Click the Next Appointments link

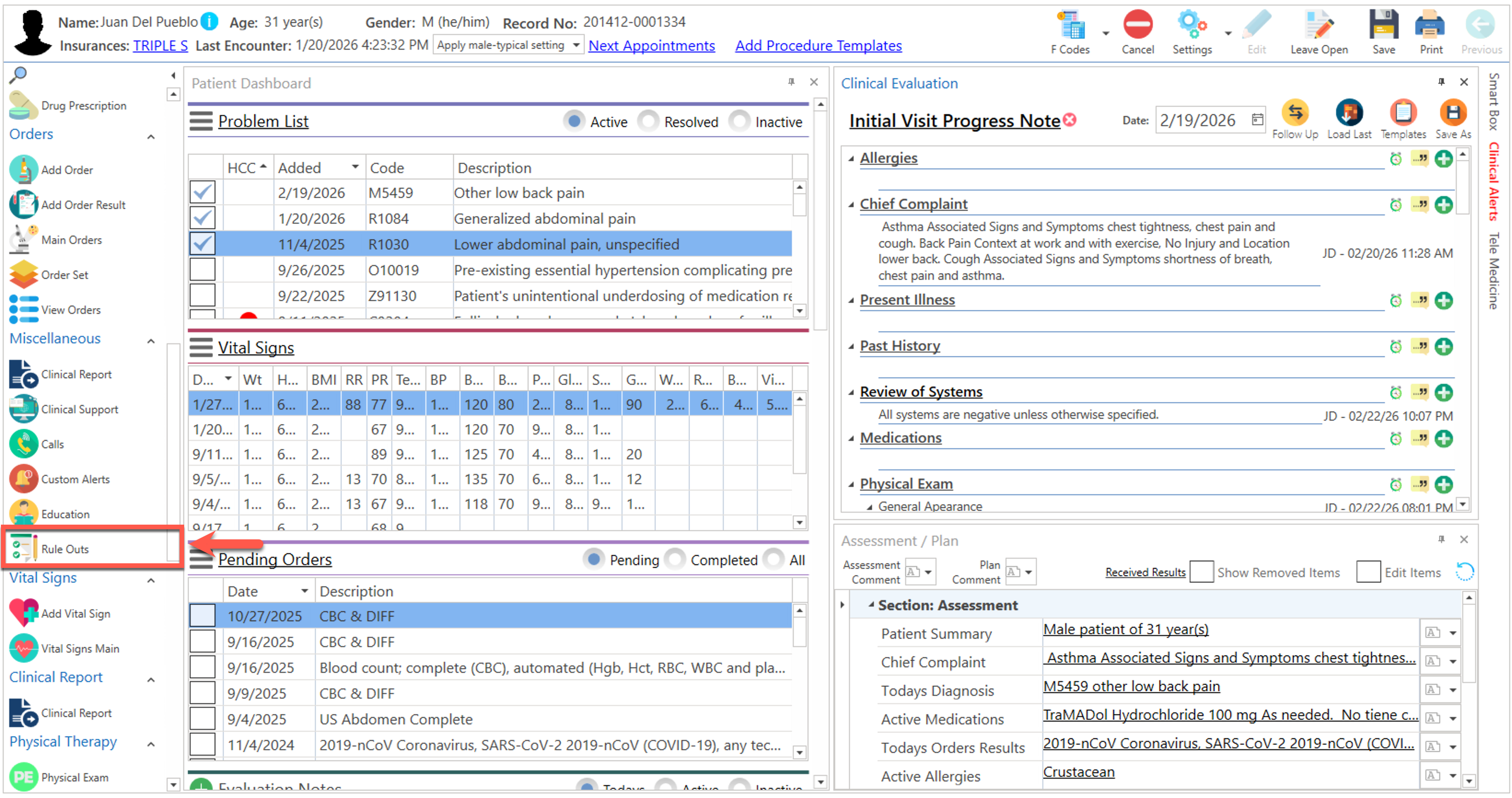(651, 46)
